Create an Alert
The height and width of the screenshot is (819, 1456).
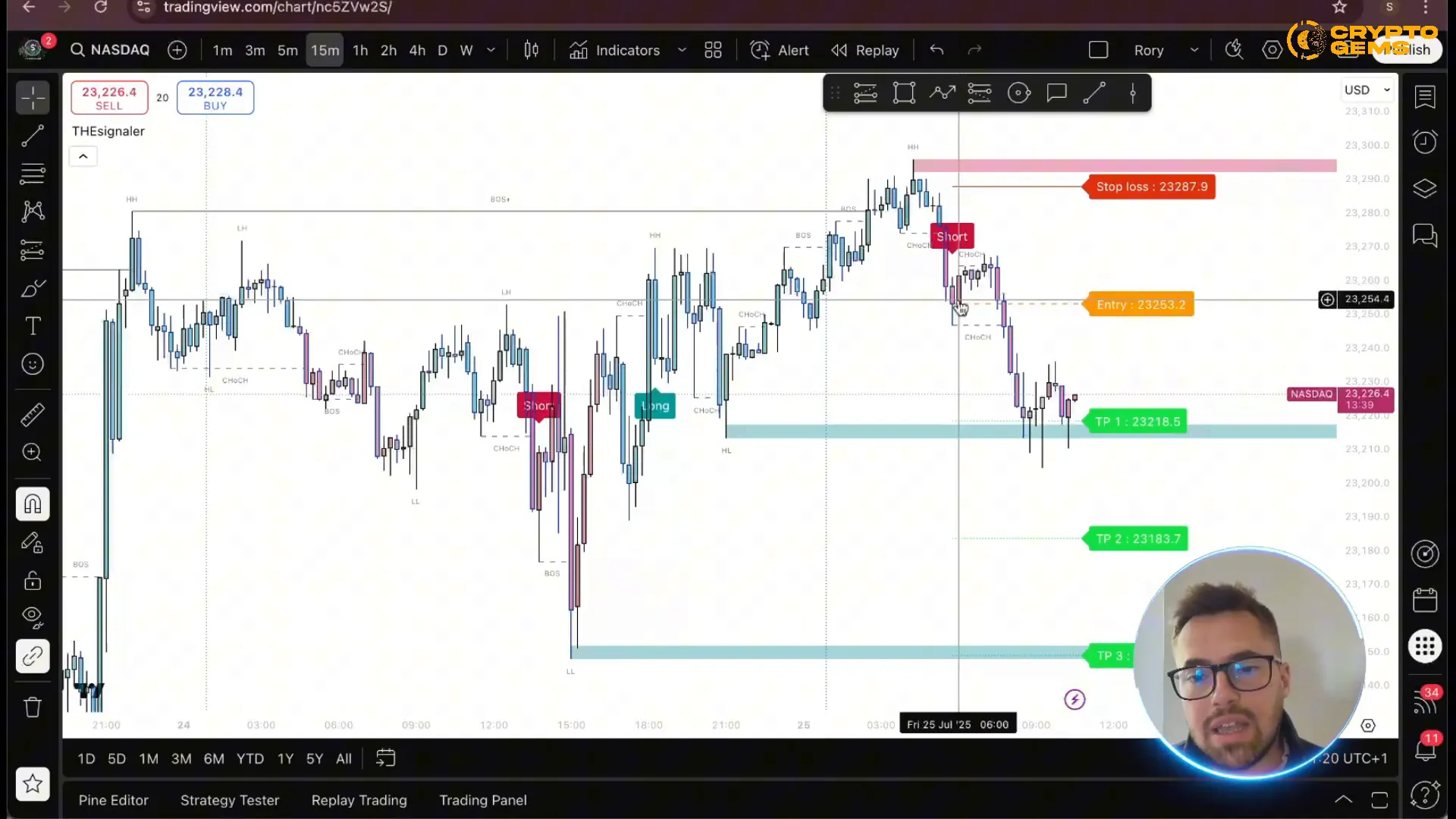point(780,50)
